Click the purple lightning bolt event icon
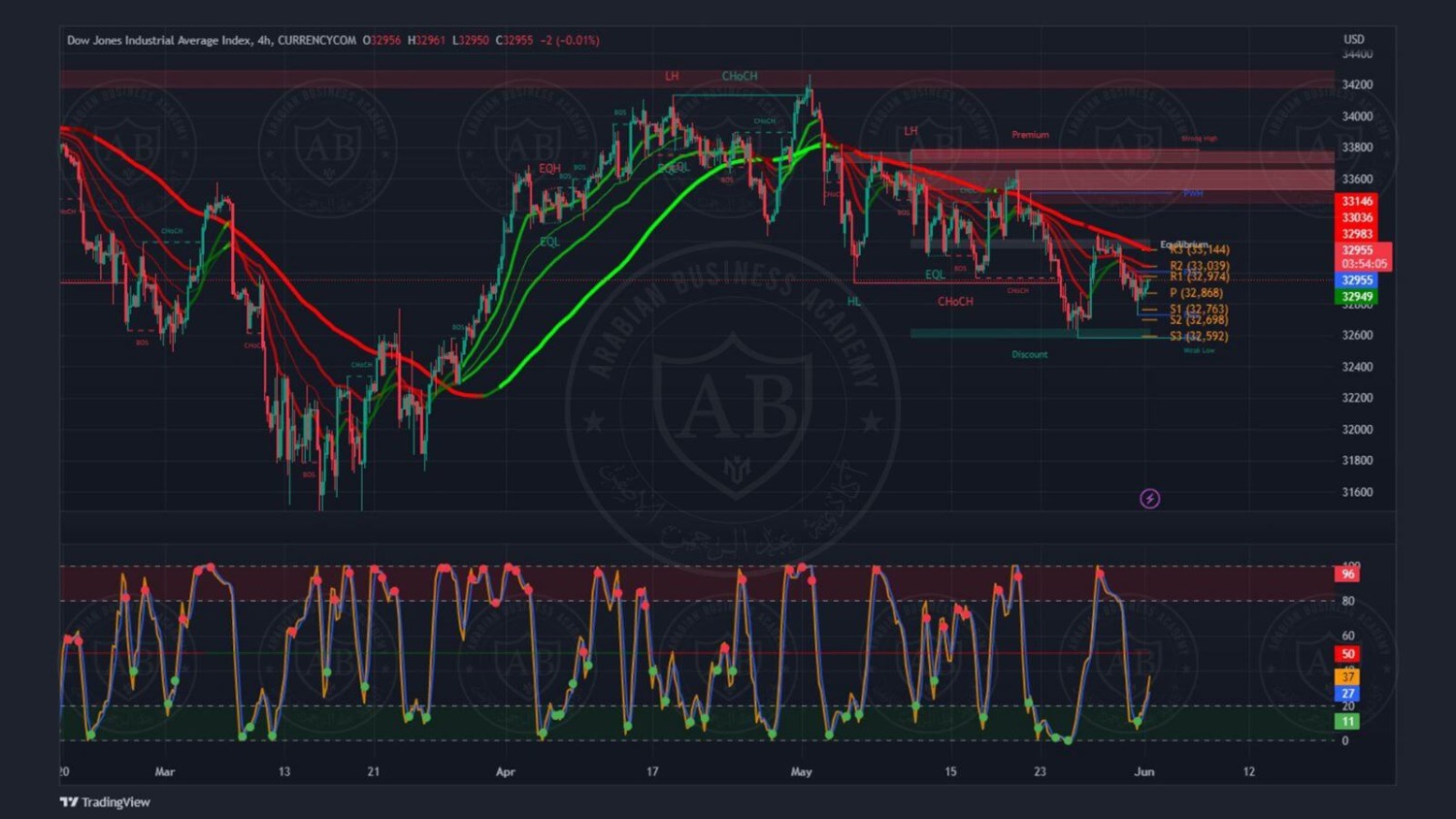Image resolution: width=1456 pixels, height=819 pixels. tap(1149, 499)
